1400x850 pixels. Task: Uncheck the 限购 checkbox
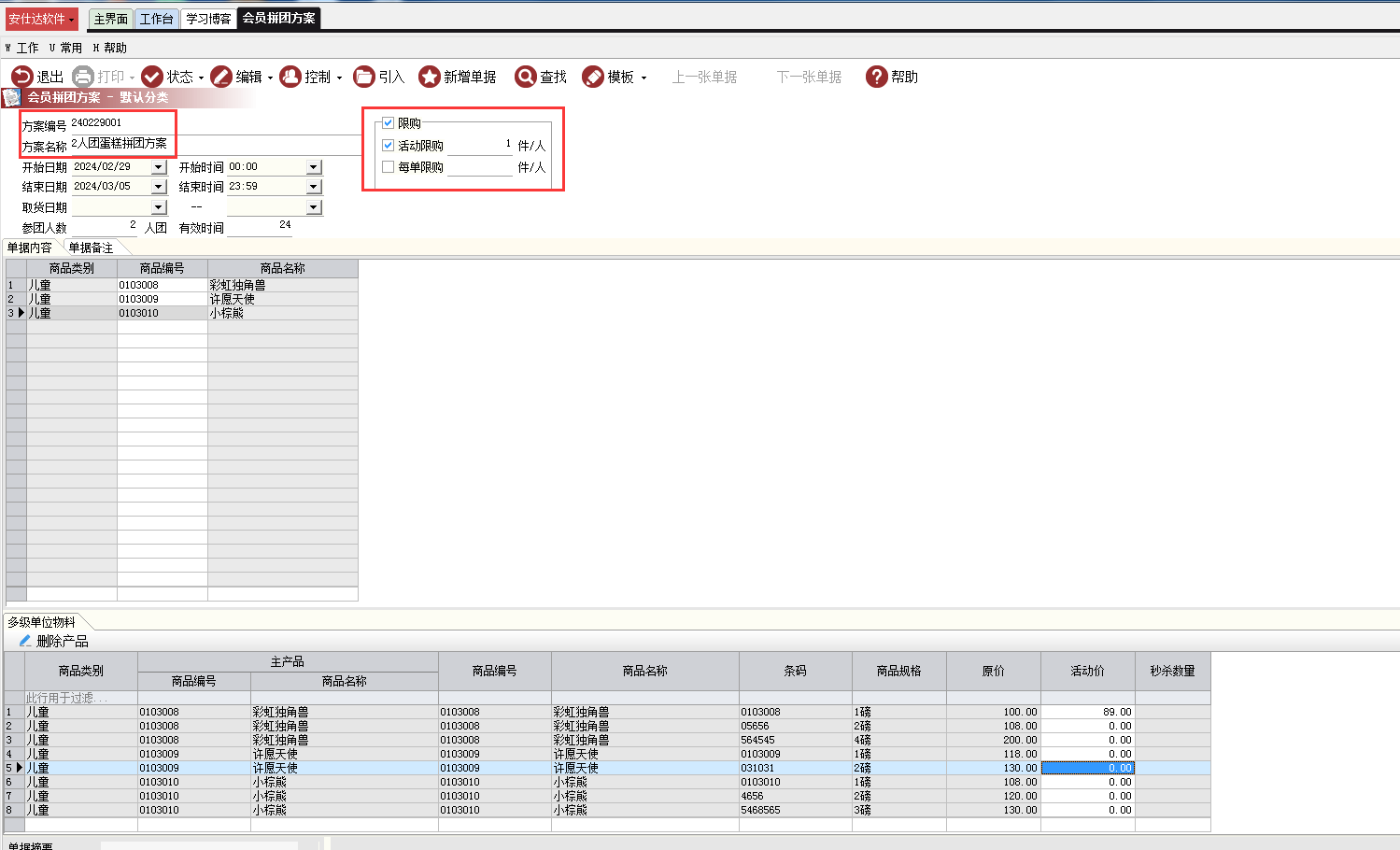pyautogui.click(x=389, y=123)
